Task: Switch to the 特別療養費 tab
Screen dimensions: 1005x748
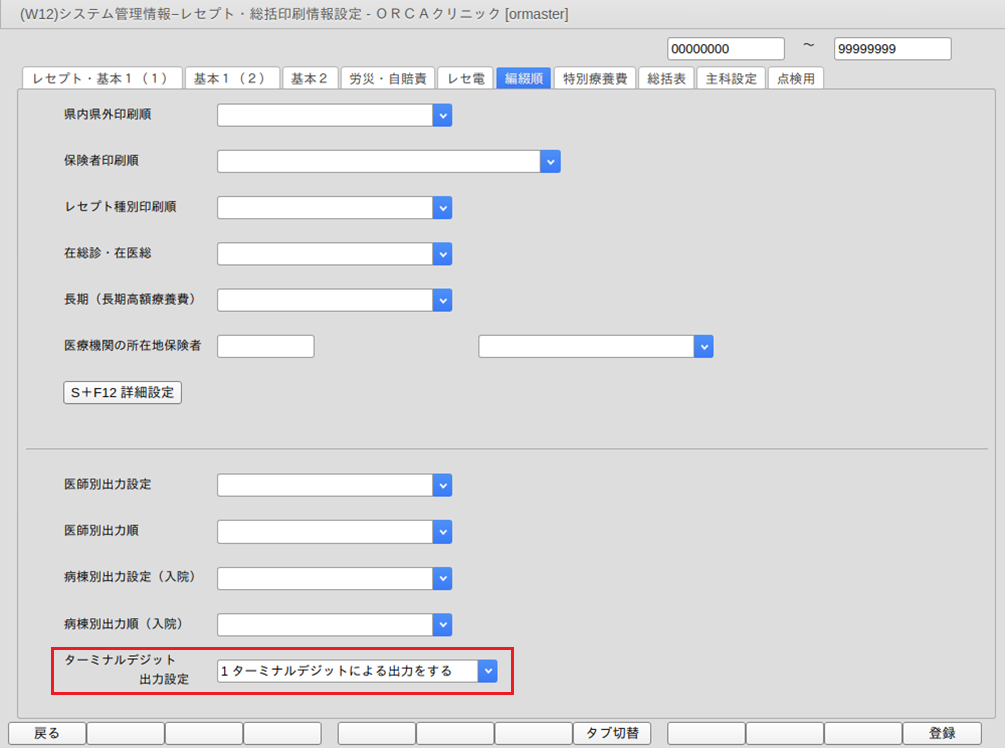Action: click(x=595, y=79)
